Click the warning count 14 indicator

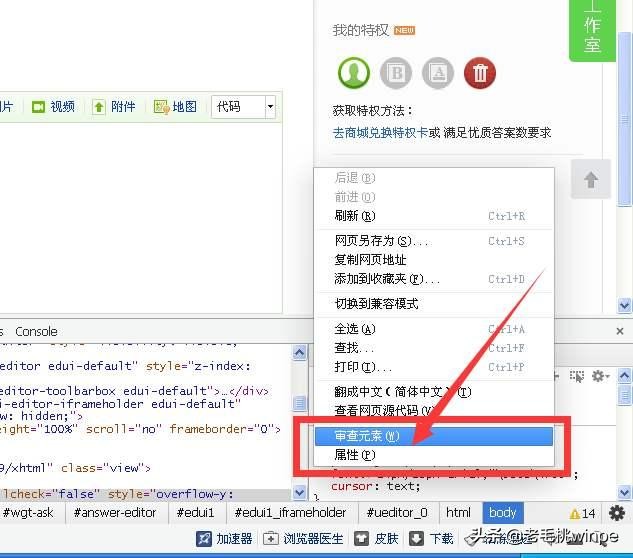point(582,514)
